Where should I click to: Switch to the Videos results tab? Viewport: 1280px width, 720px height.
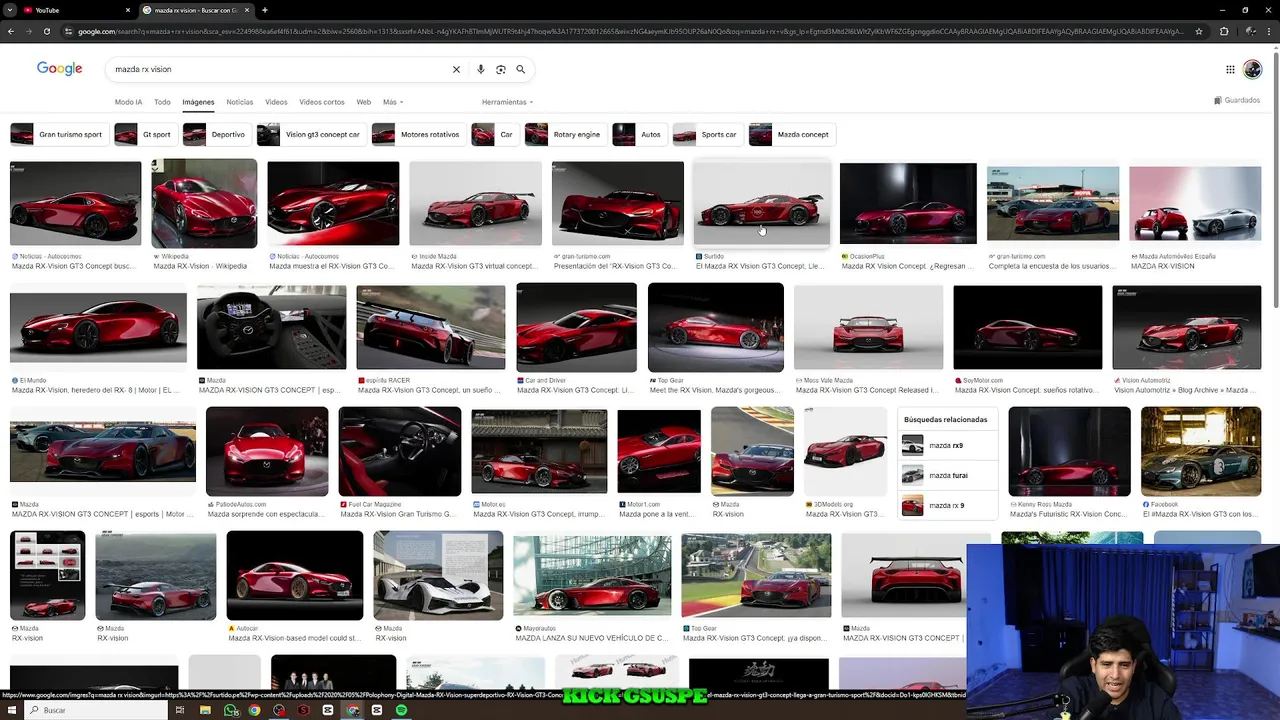pos(276,102)
